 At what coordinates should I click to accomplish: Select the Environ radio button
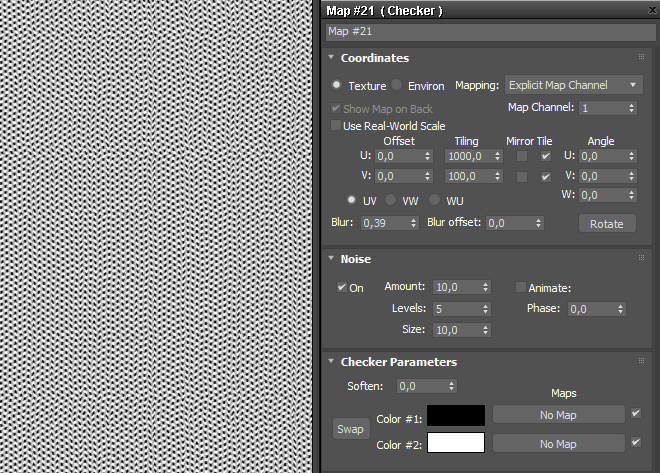coord(397,86)
